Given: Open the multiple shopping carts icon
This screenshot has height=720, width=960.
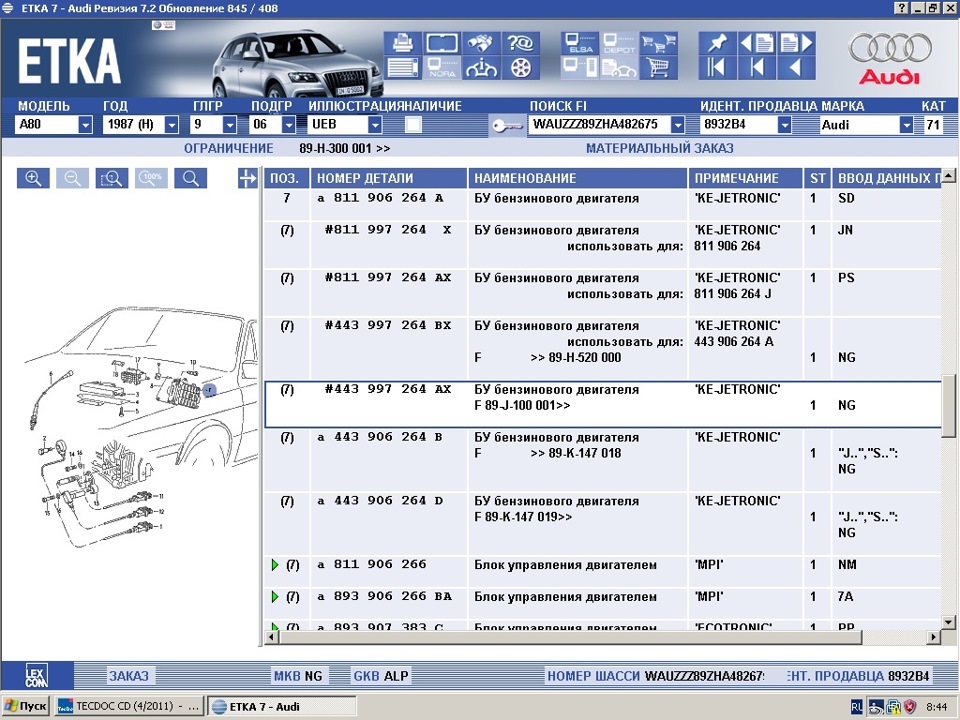Looking at the screenshot, I should click(658, 43).
